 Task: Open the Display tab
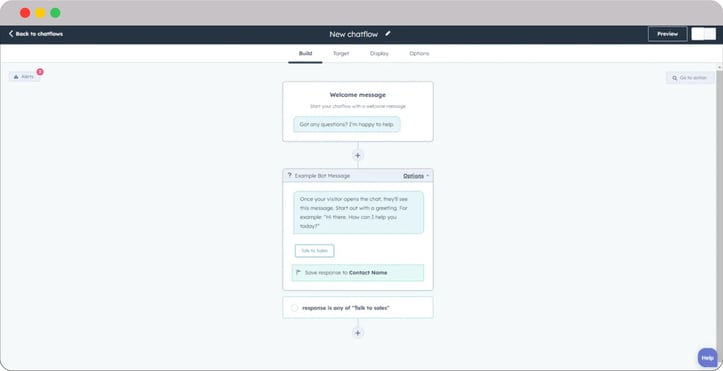(x=379, y=53)
